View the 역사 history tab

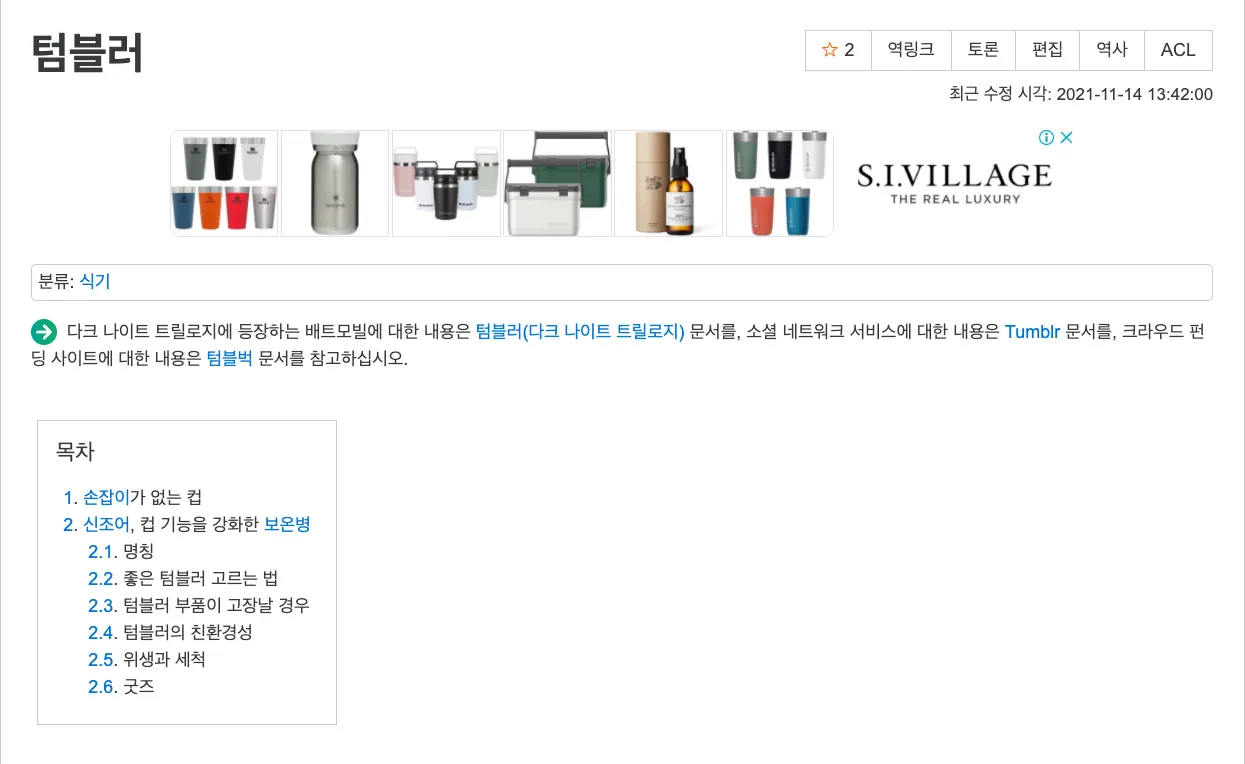pos(1112,50)
